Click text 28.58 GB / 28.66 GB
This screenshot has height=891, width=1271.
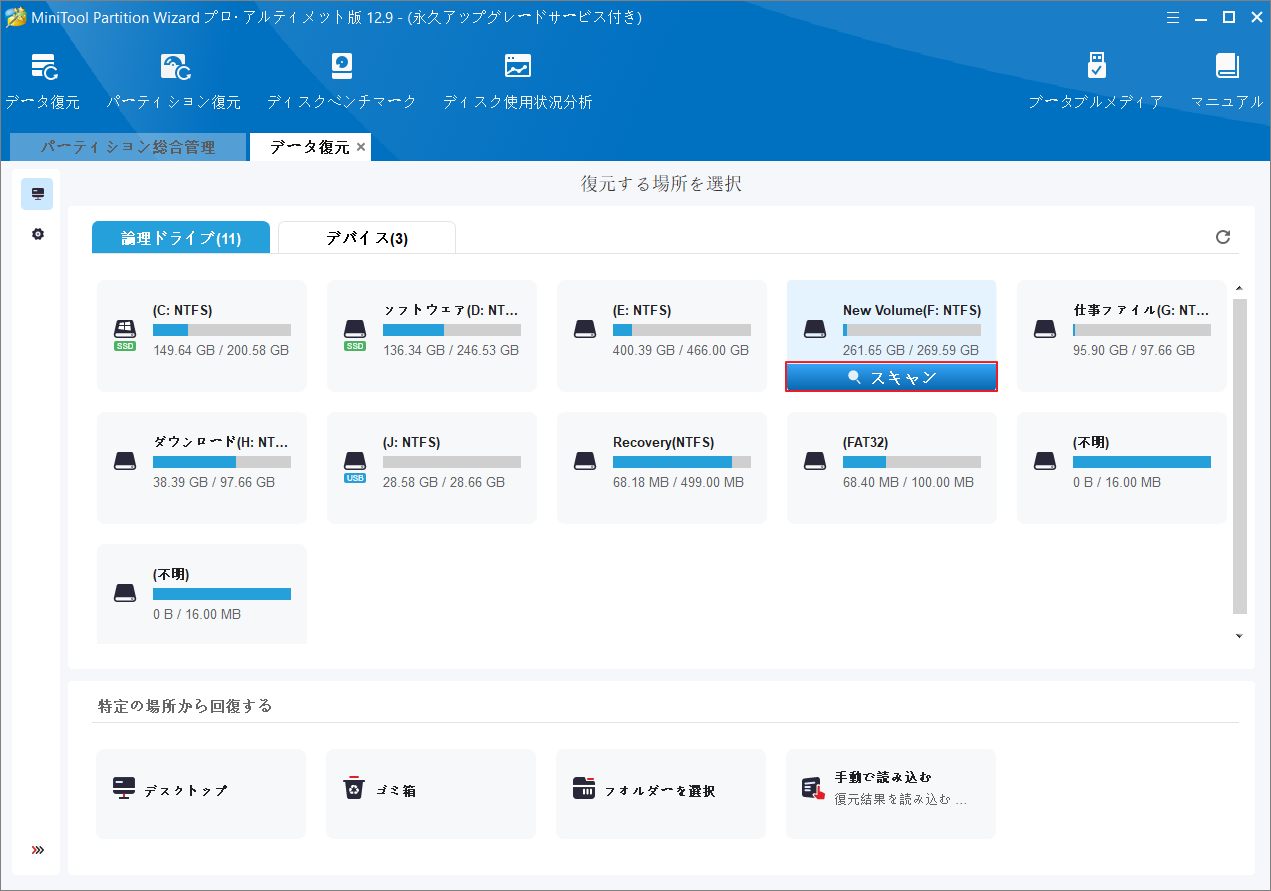click(444, 482)
